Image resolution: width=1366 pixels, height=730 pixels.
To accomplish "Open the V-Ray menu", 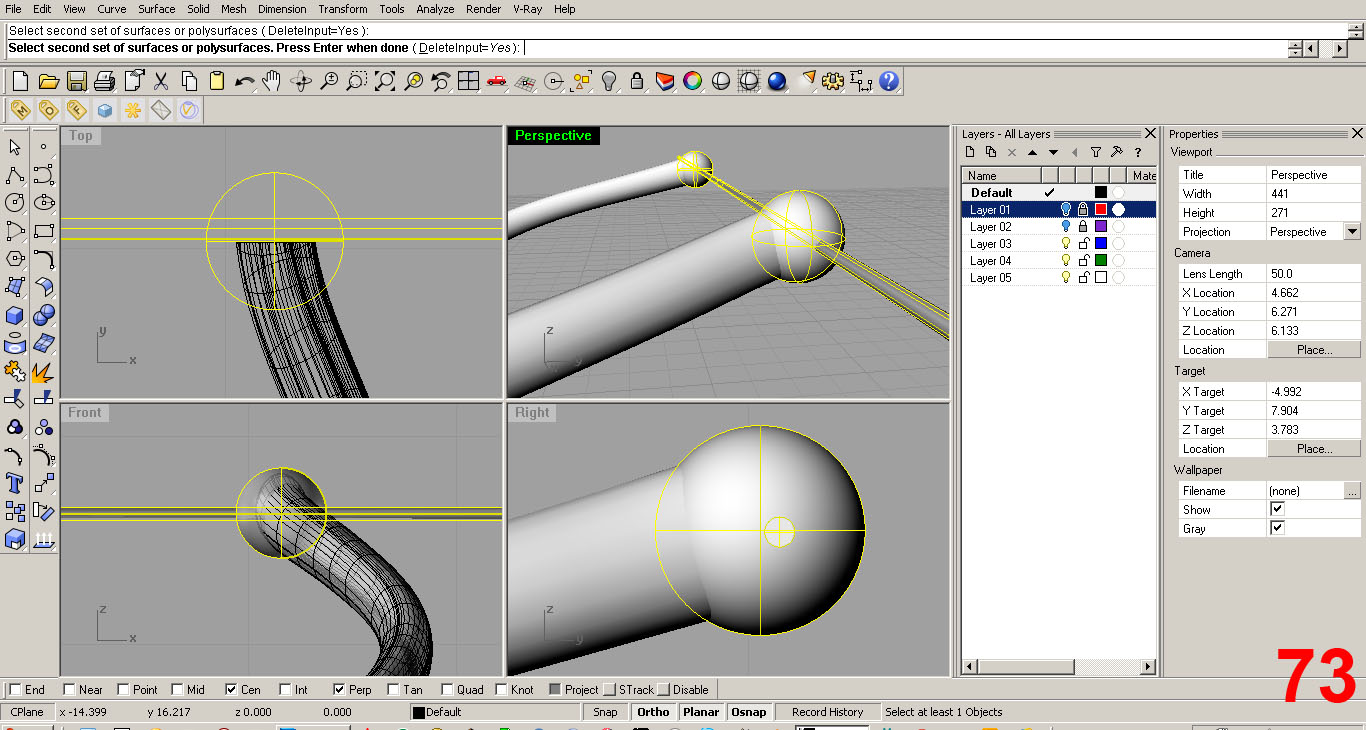I will coord(528,9).
